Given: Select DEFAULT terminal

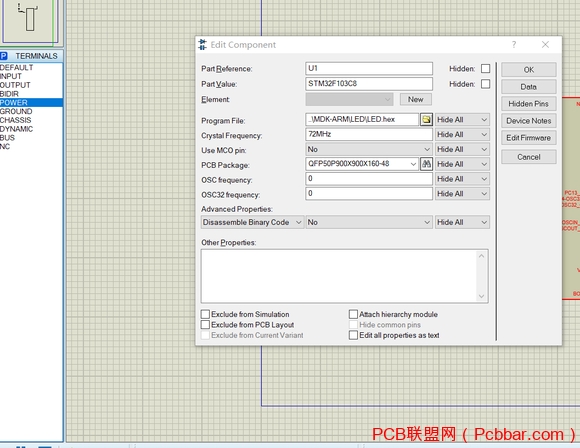Looking at the screenshot, I should click(31, 67).
